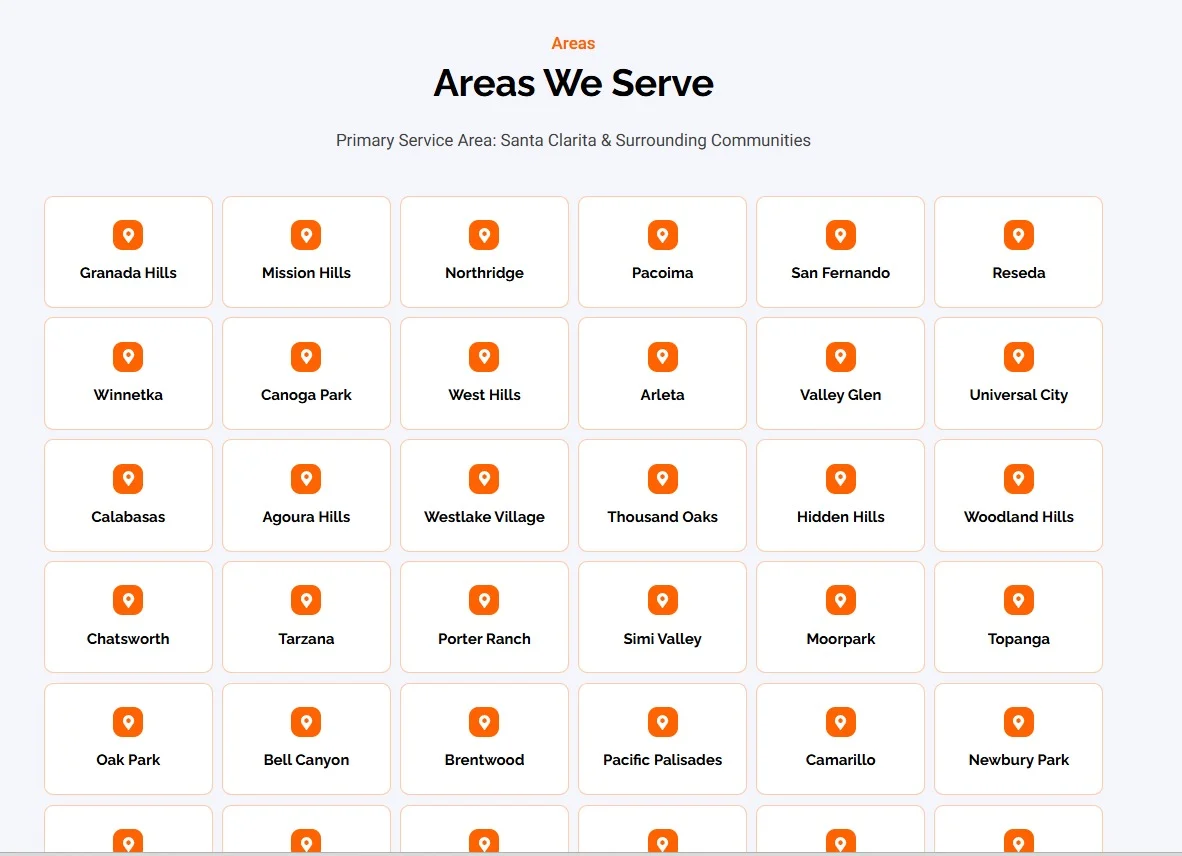This screenshot has width=1182, height=856.
Task: Click the pin icon above Newbury Park
Action: tap(1018, 722)
